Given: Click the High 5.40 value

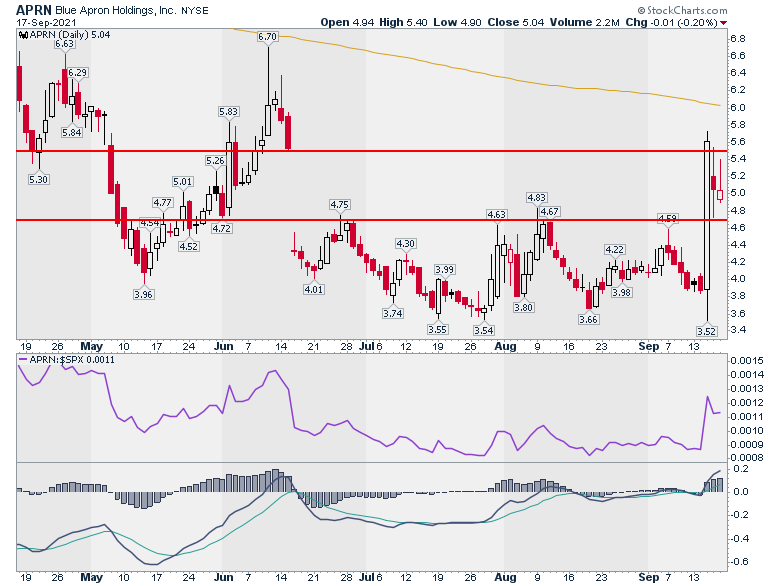Looking at the screenshot, I should pyautogui.click(x=403, y=22).
